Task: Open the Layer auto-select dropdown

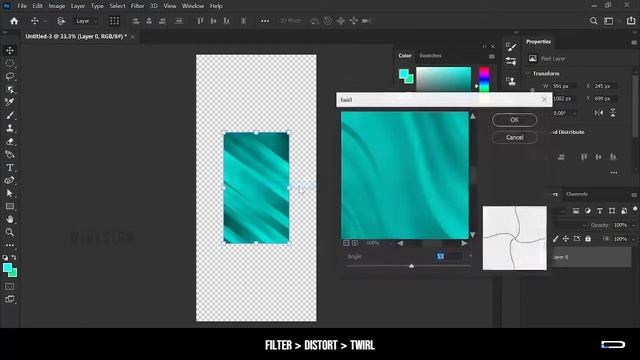Action: [x=85, y=21]
